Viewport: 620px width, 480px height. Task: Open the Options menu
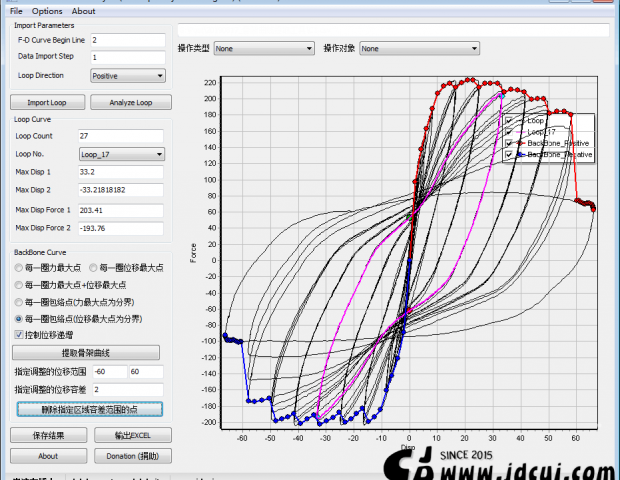pos(47,11)
